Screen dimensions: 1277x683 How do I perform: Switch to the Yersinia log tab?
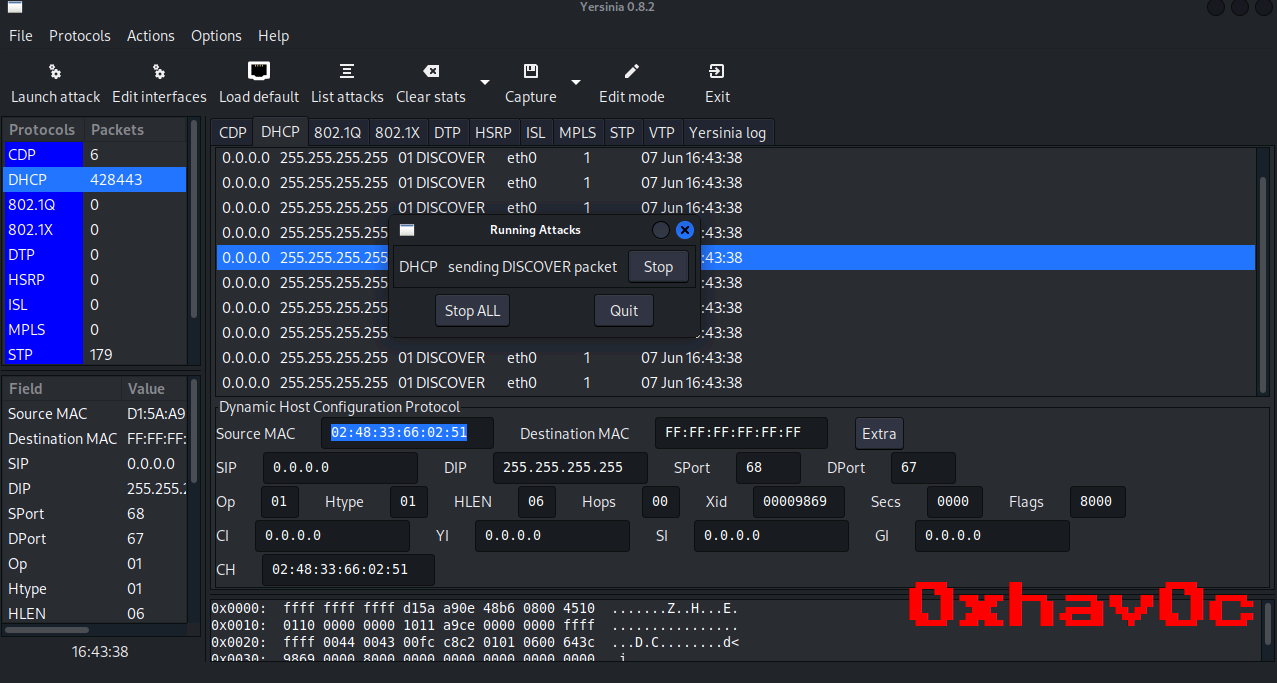click(727, 133)
